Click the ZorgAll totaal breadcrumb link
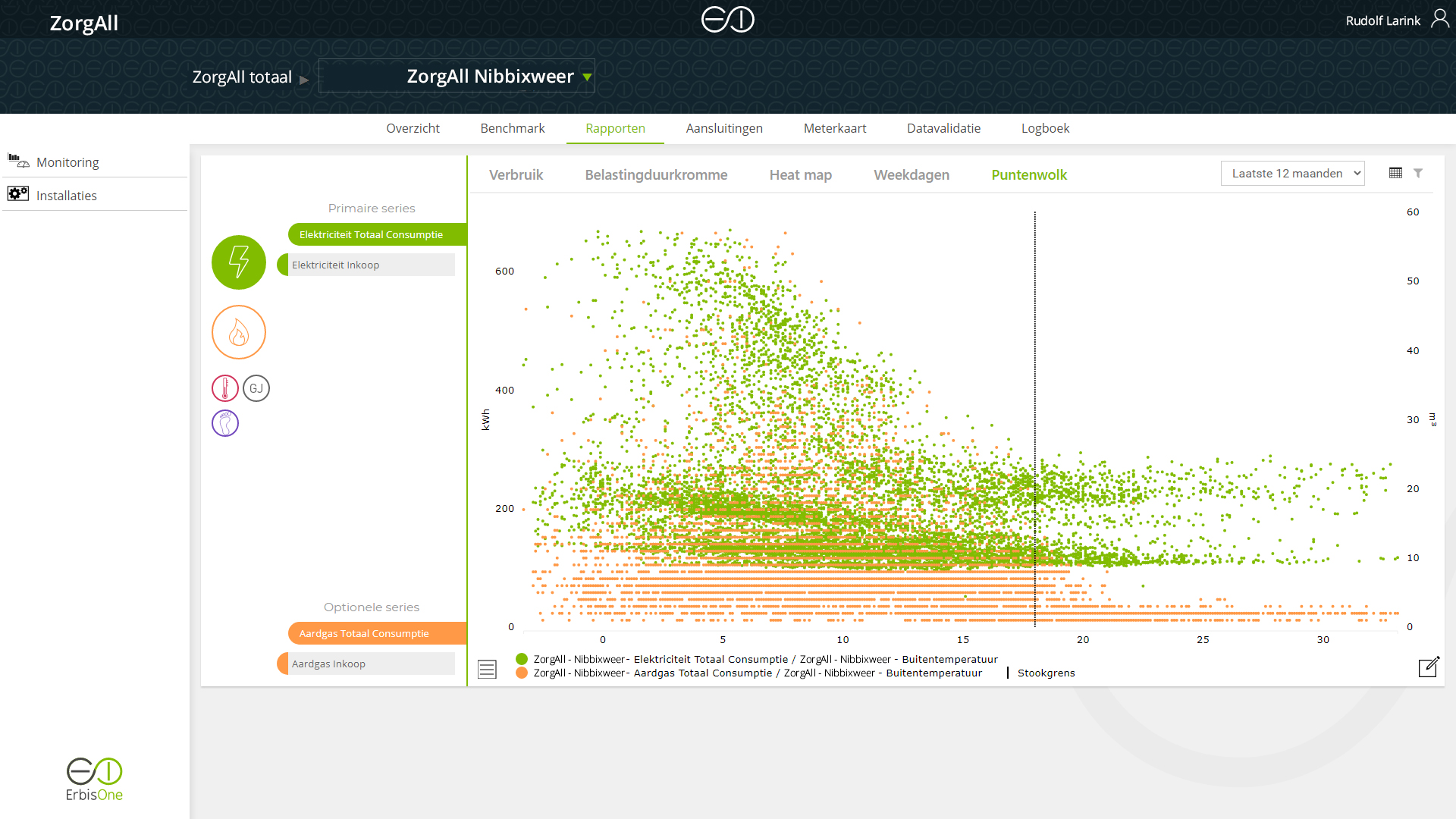Viewport: 1456px width, 819px height. [242, 77]
